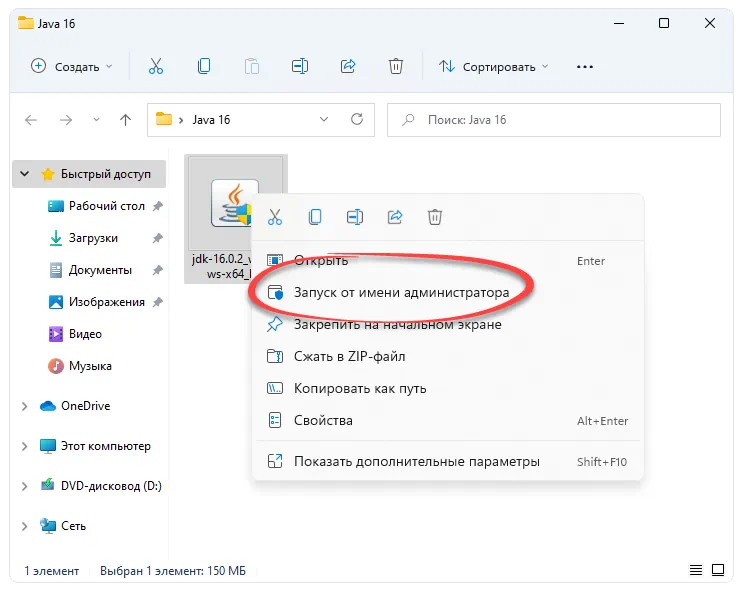
Task: Expand the address bar history dropdown
Action: 324,119
